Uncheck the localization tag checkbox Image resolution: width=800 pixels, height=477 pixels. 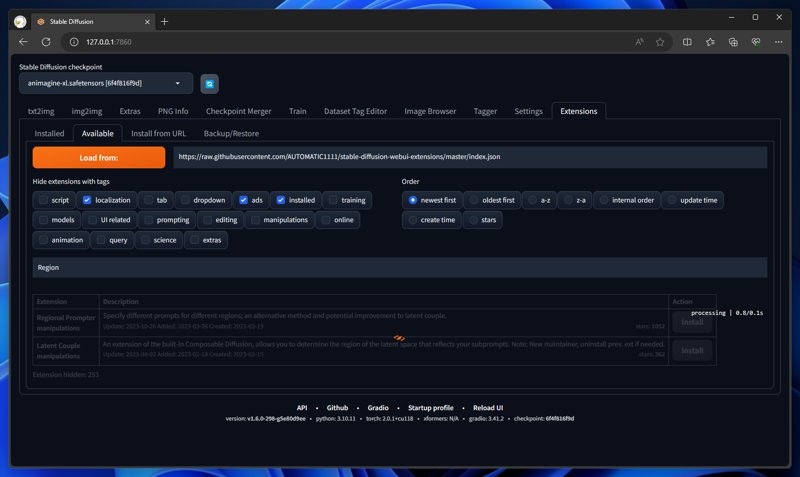pyautogui.click(x=87, y=200)
